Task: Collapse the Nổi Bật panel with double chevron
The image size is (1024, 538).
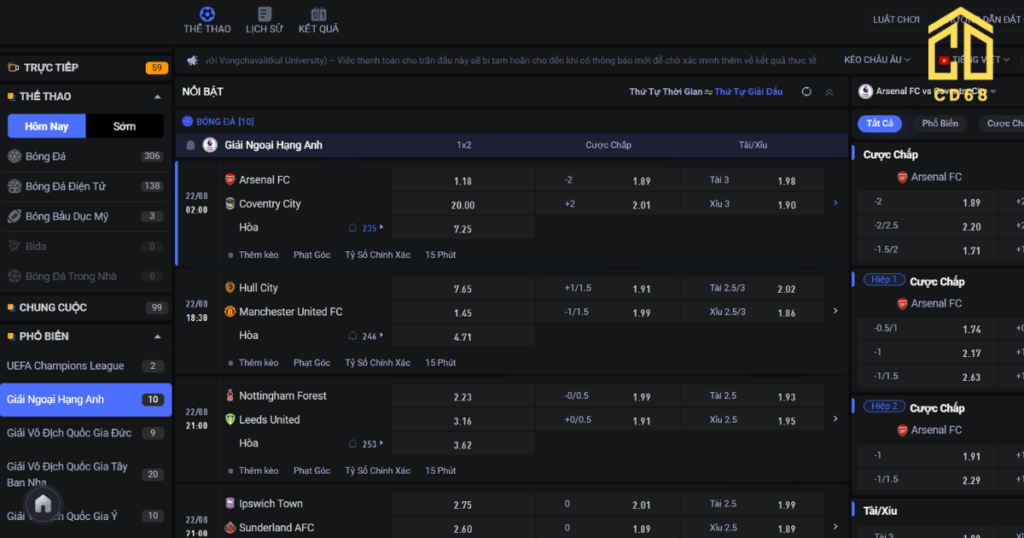Action: pos(829,92)
